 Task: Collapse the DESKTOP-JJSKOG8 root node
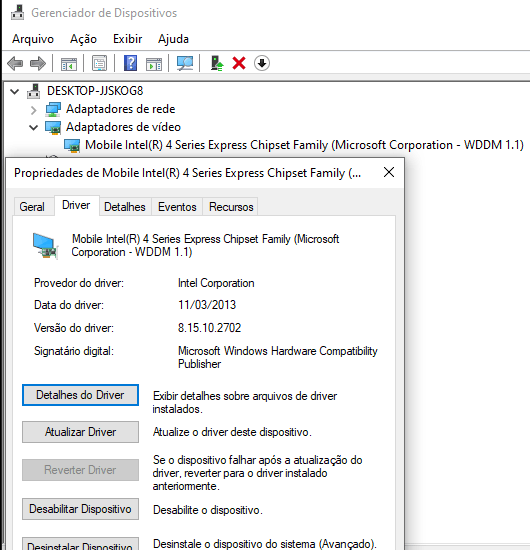click(14, 92)
